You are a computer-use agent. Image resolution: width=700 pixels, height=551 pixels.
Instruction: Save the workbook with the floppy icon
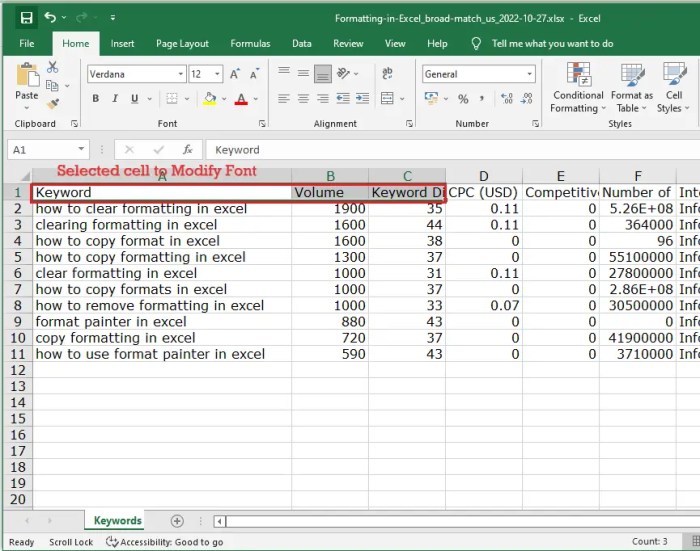(x=26, y=18)
